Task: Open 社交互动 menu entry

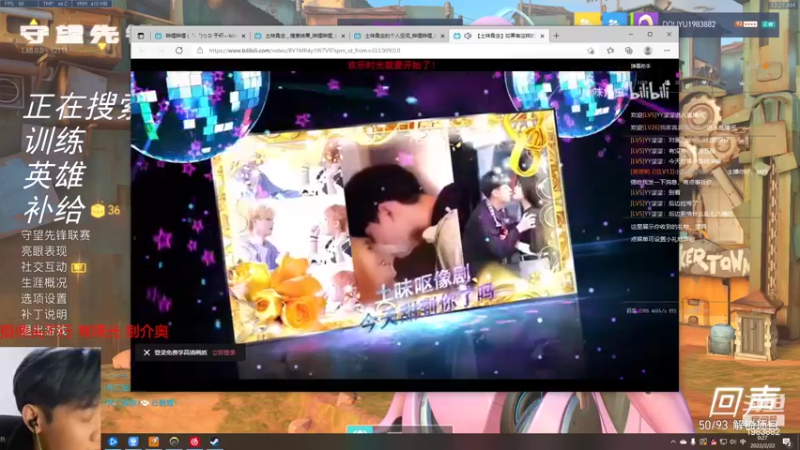Action: coord(44,267)
